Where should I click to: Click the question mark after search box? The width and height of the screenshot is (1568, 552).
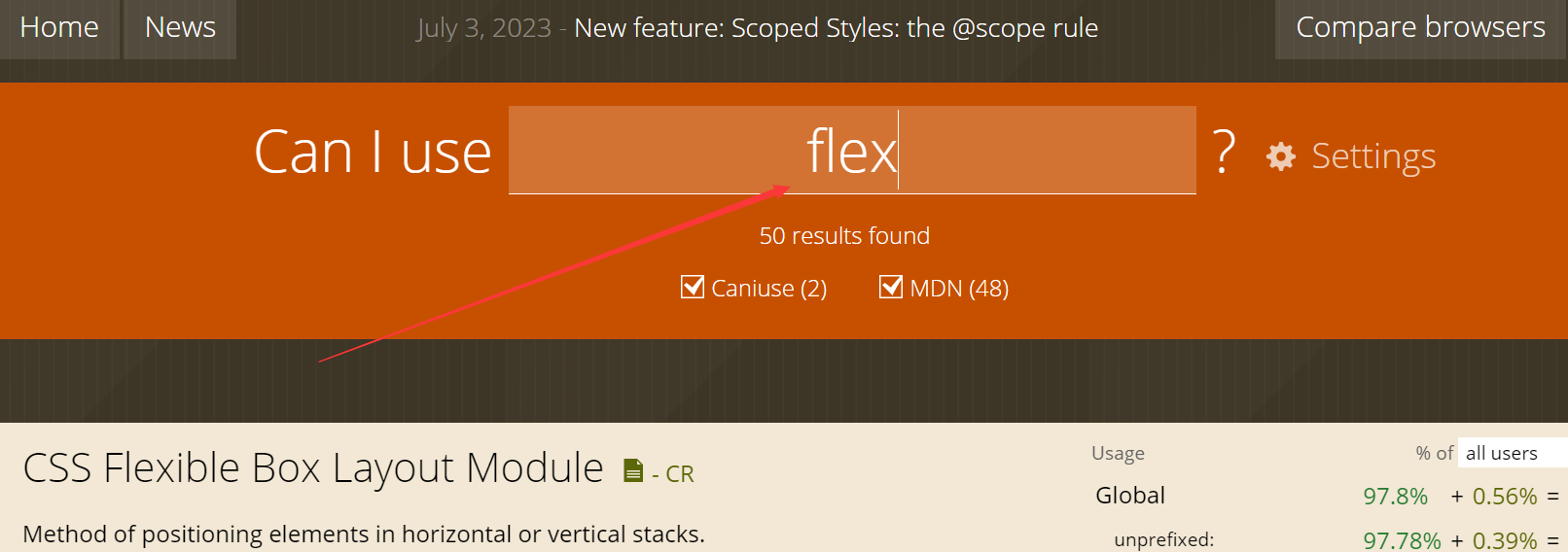pyautogui.click(x=1224, y=152)
